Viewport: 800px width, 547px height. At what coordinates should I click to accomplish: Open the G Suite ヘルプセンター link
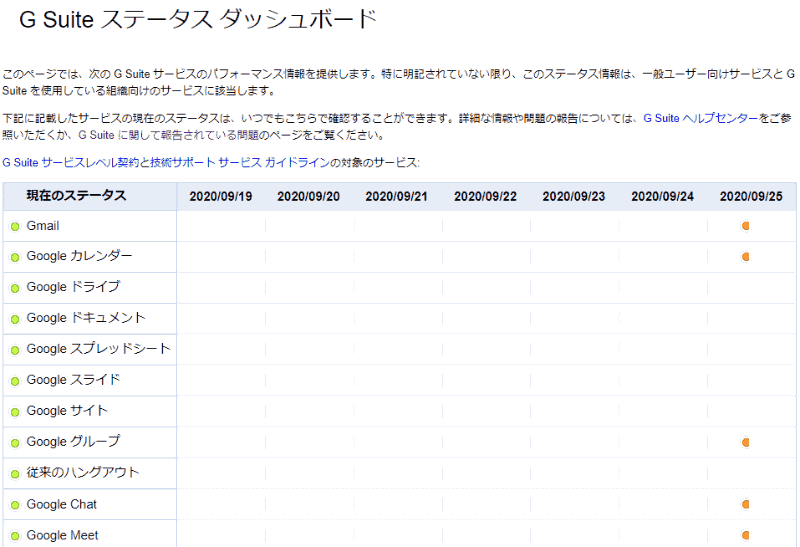(x=701, y=118)
